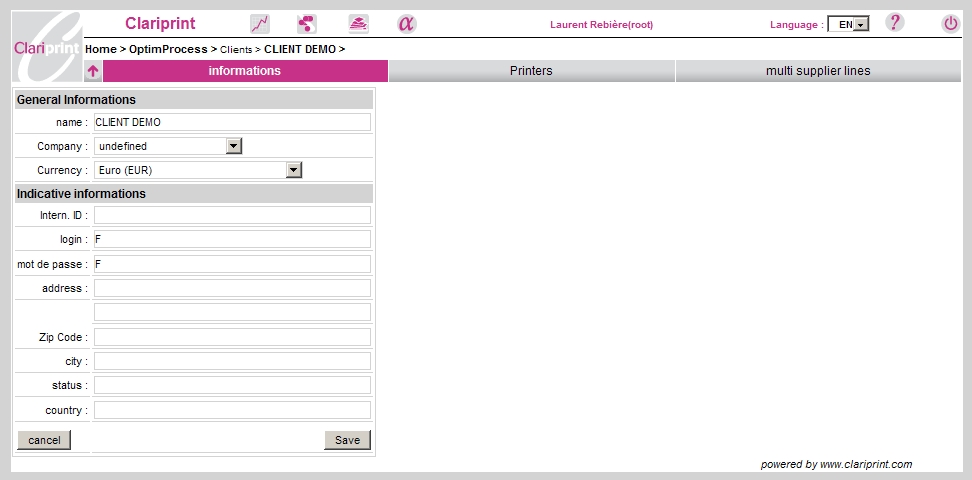Click the alpha symbol icon
The image size is (972, 480).
point(406,24)
